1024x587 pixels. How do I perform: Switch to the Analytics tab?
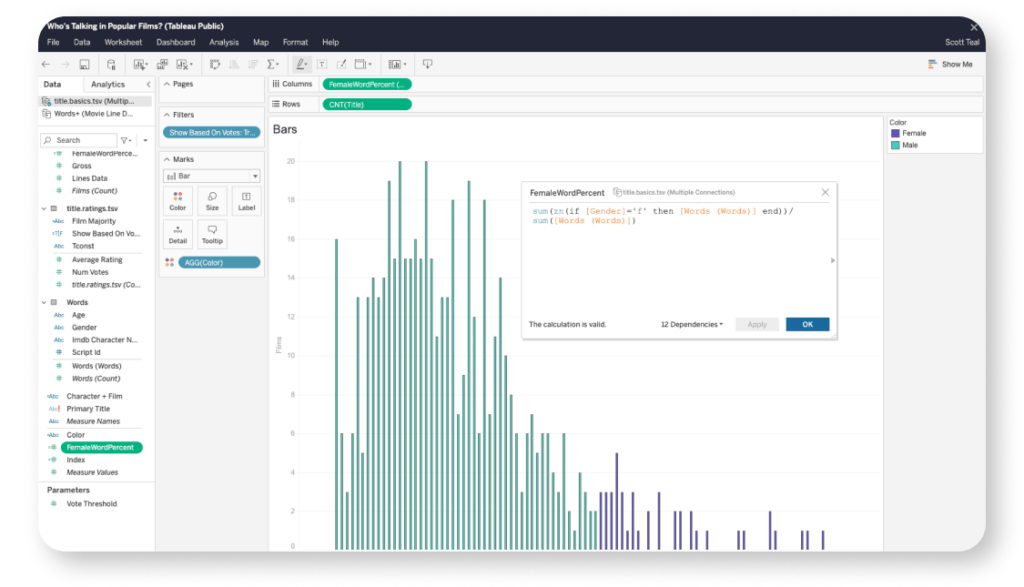108,84
